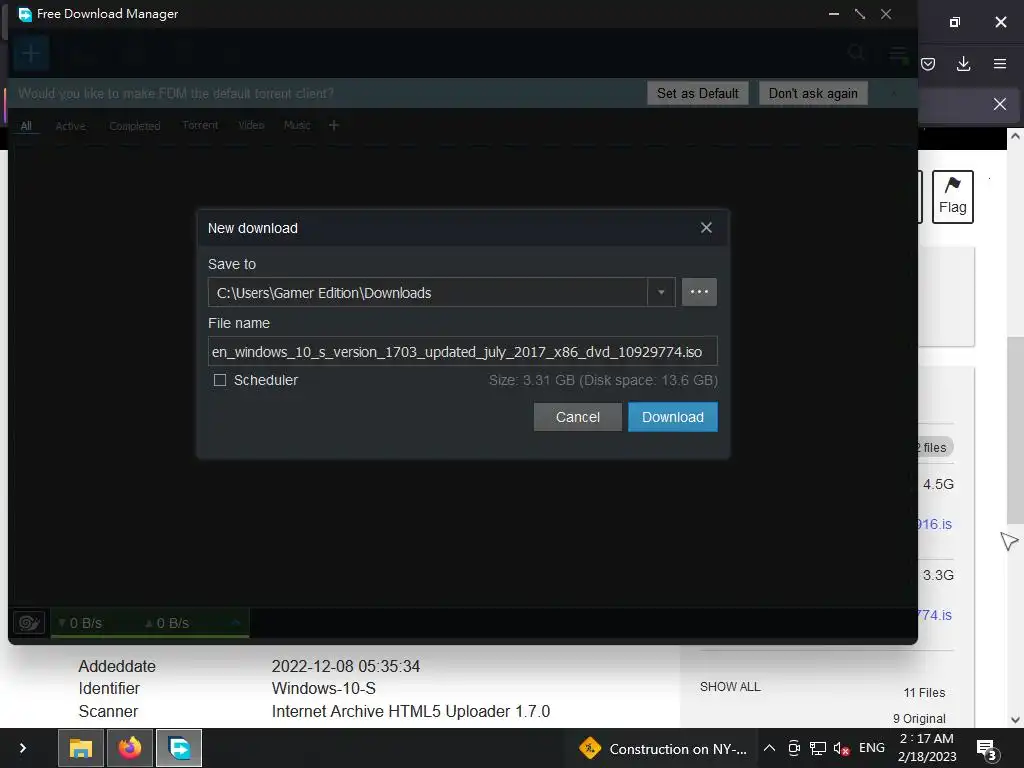Switch to the Music tab
The height and width of the screenshot is (768, 1024).
[x=297, y=125]
